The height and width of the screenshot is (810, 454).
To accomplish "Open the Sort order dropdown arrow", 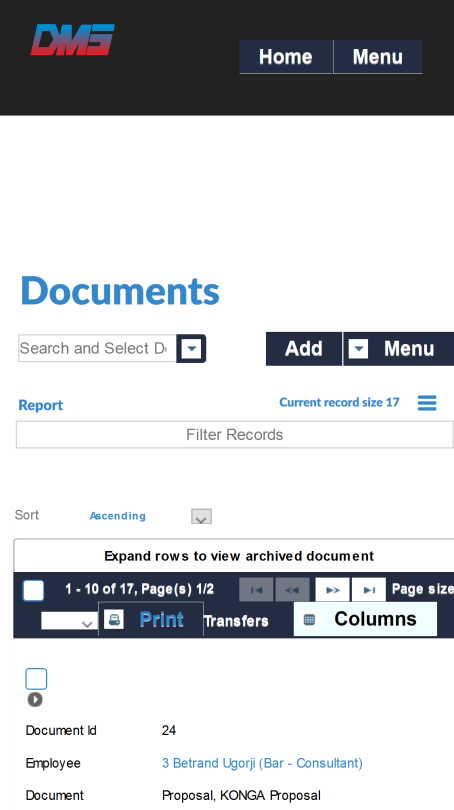I will point(201,517).
